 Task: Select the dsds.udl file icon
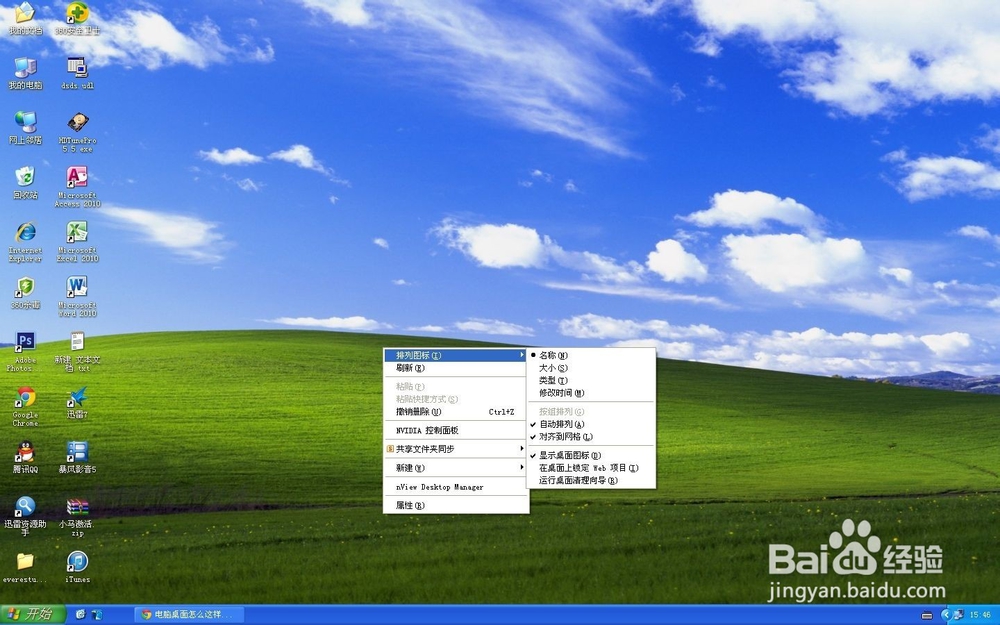tap(77, 73)
